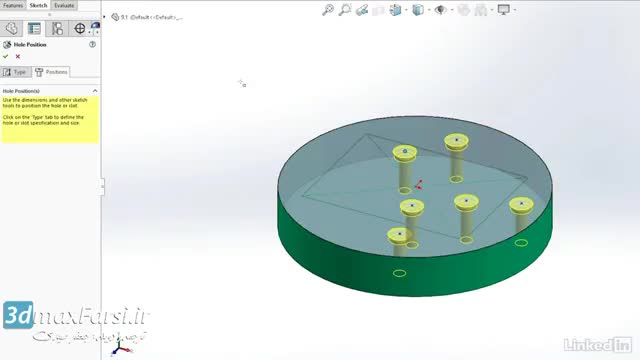Click the Zoom to Fit magnifier icon
The width and height of the screenshot is (640, 360).
pos(328,10)
